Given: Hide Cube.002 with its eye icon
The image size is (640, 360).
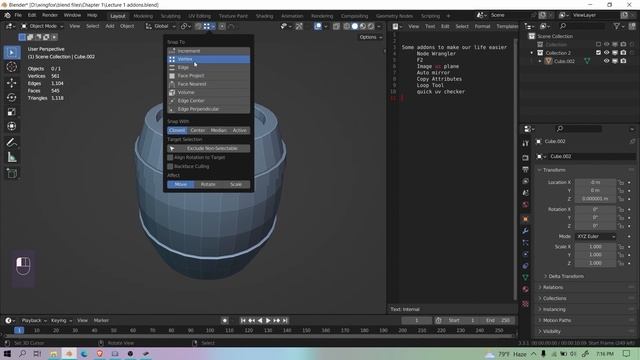Looking at the screenshot, I should click(607, 61).
